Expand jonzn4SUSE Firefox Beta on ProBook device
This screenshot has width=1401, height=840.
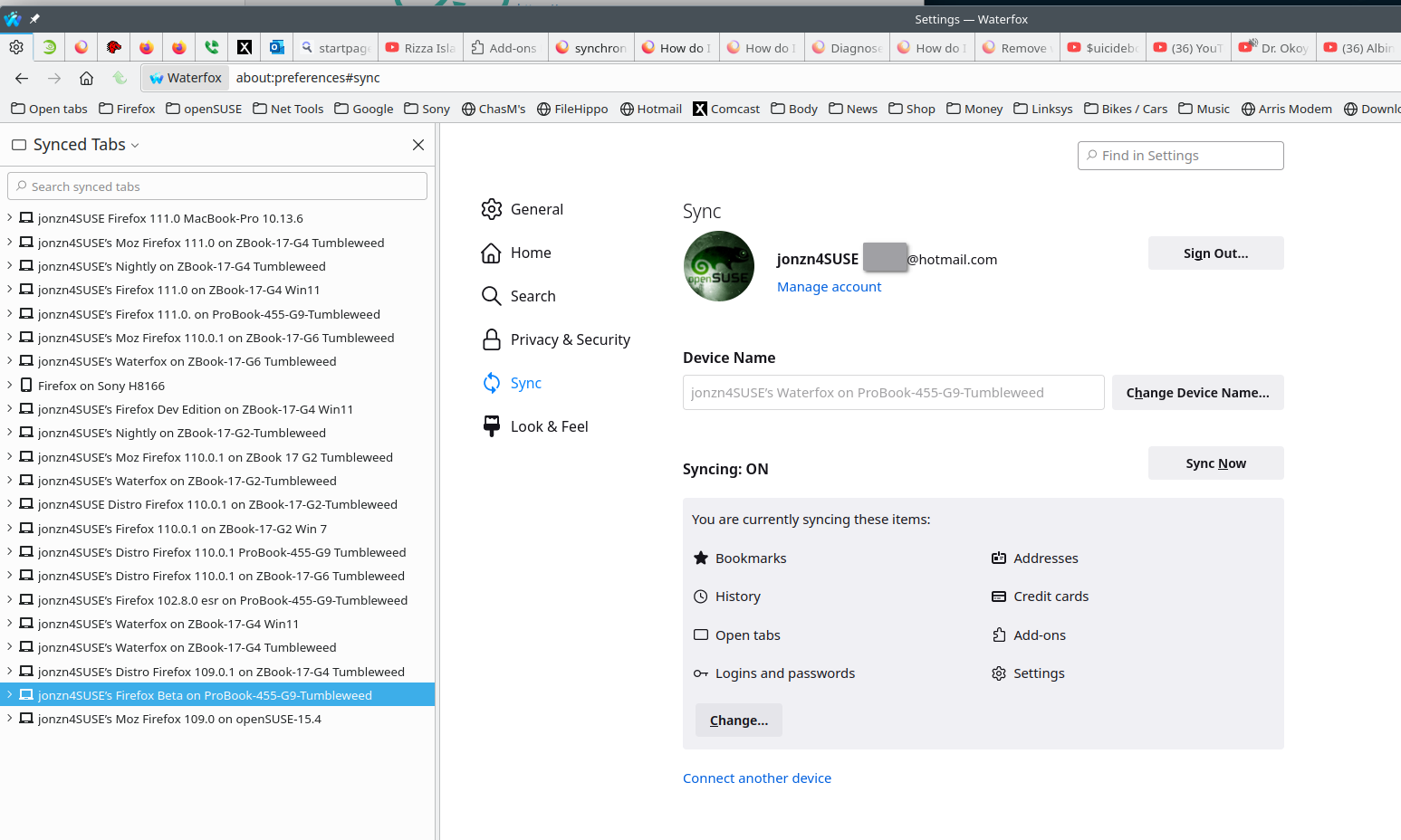(10, 695)
